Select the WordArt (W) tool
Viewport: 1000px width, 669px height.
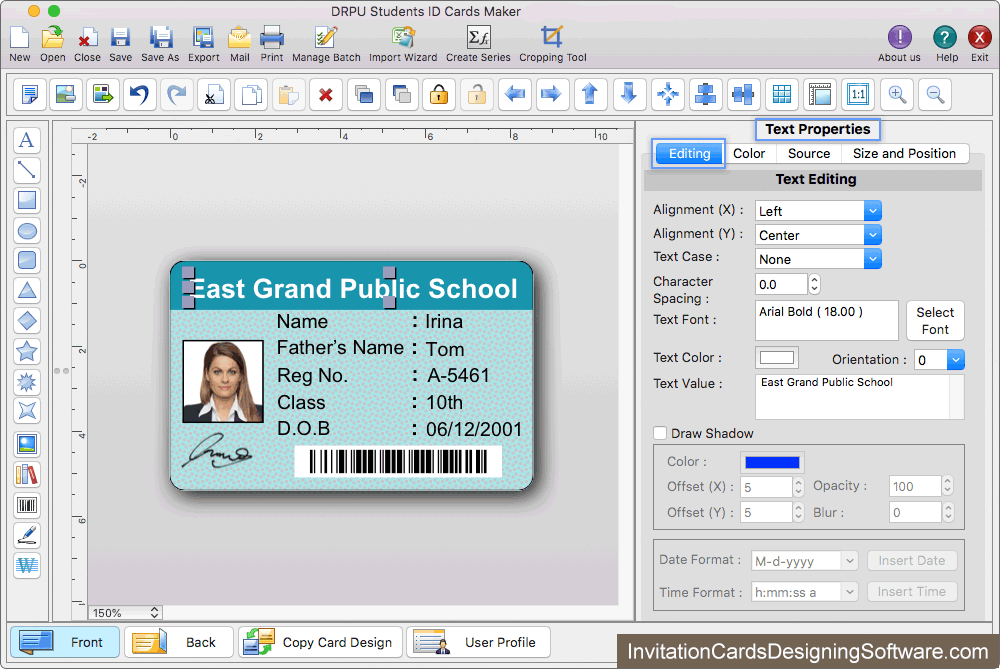point(27,566)
